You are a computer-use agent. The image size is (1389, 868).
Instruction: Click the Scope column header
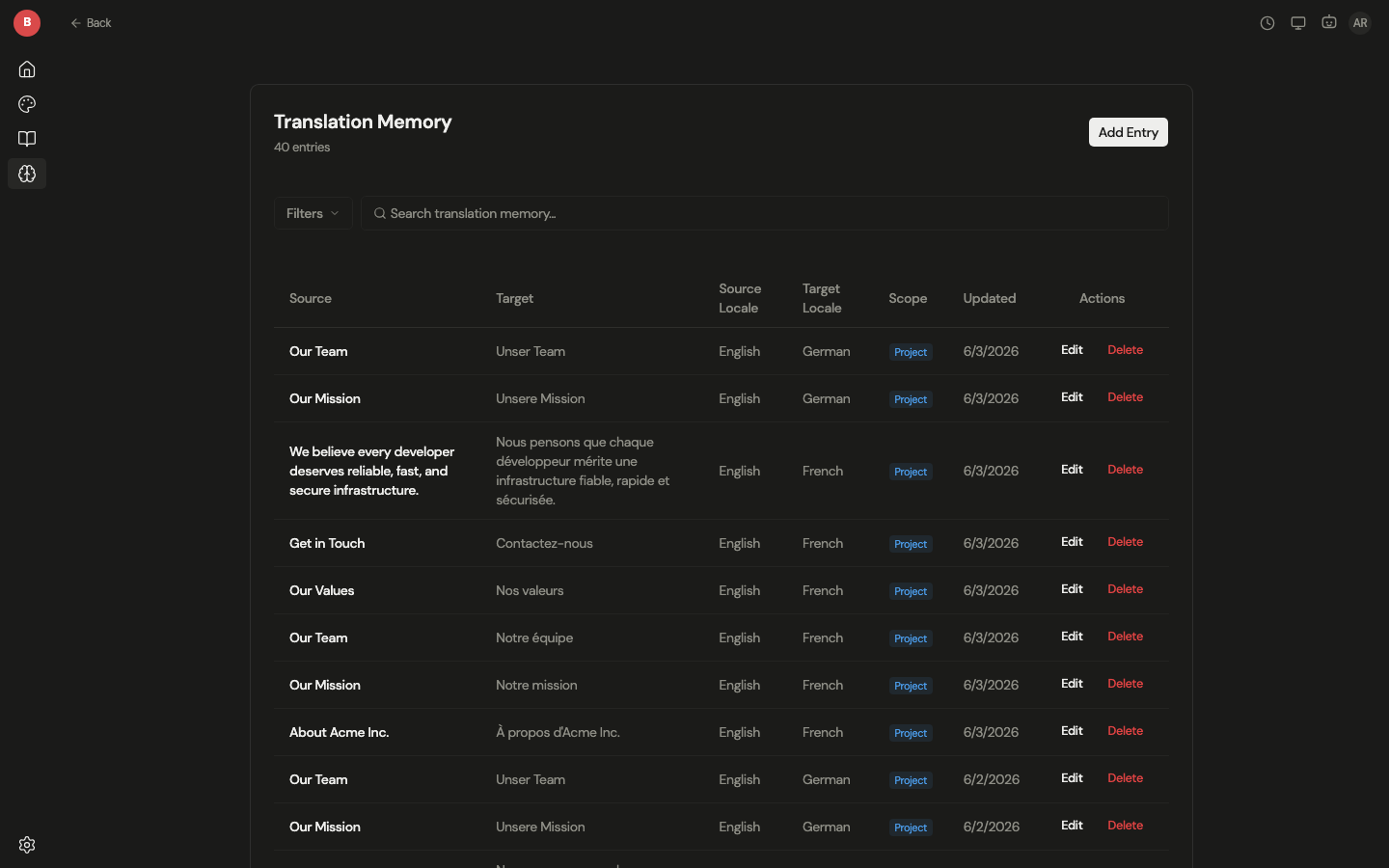pyautogui.click(x=908, y=299)
